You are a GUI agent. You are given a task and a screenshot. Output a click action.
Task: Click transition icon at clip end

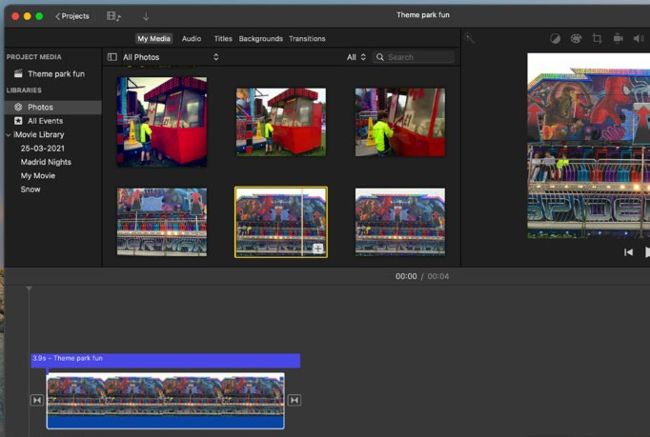pos(294,400)
